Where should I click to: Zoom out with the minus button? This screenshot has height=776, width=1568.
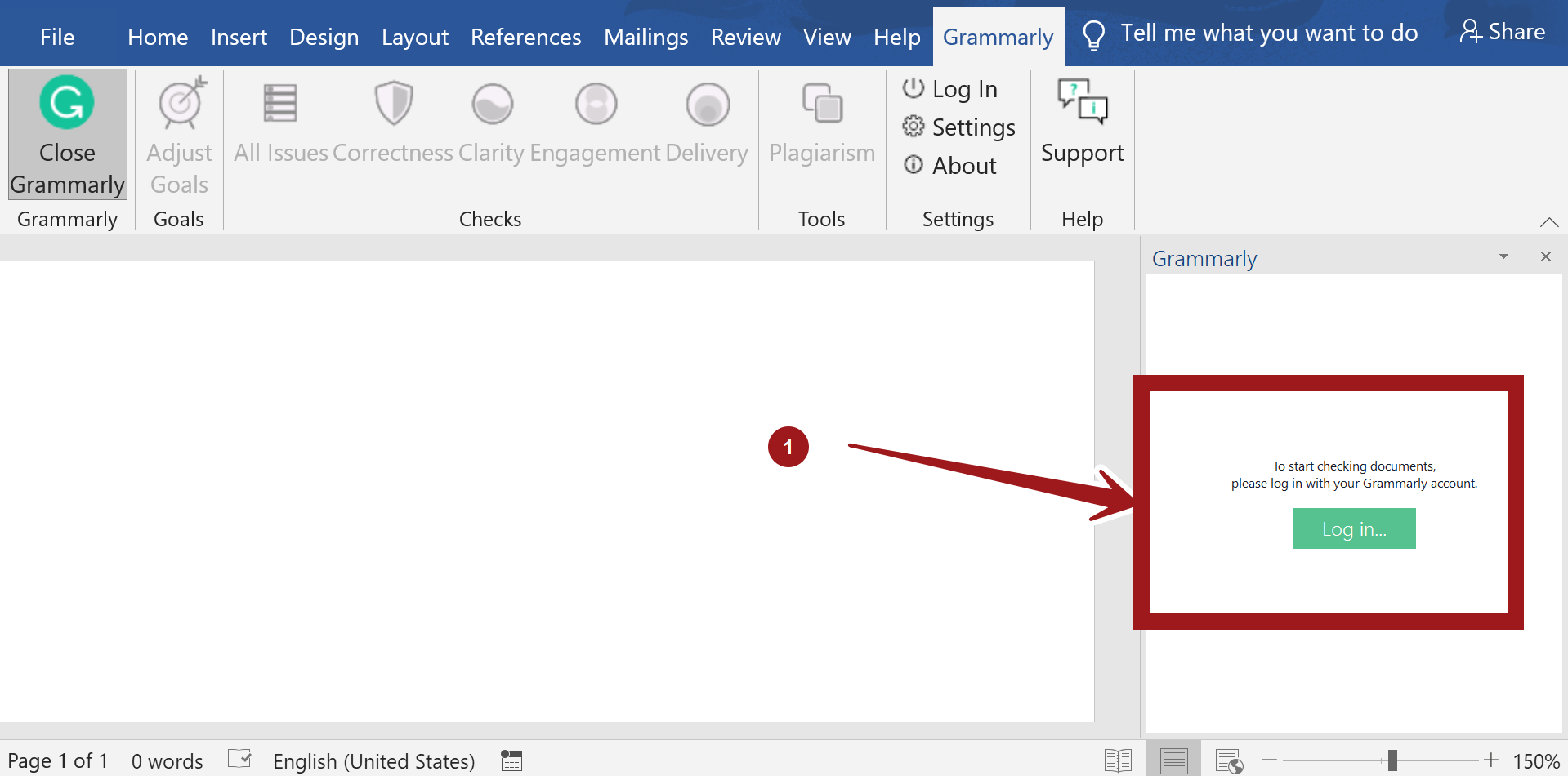click(1270, 760)
